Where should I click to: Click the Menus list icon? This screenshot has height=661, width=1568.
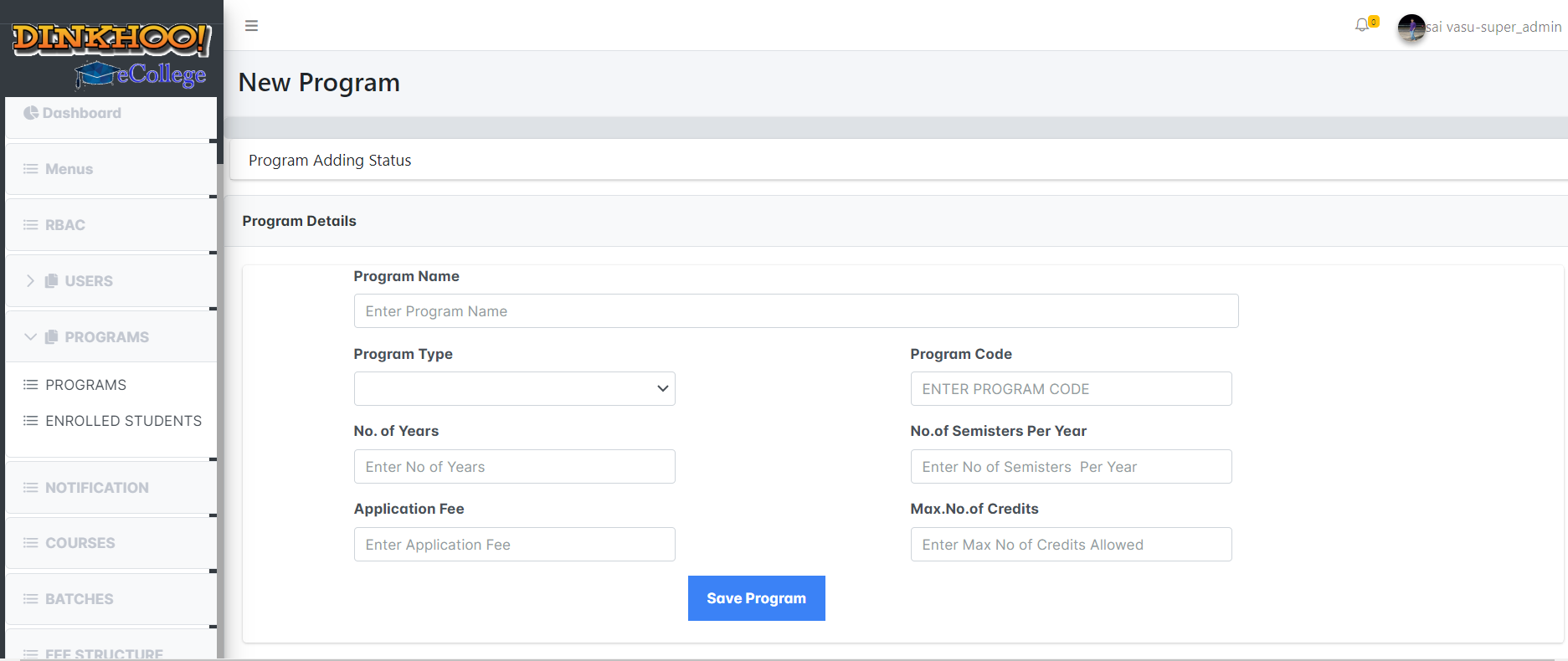click(31, 169)
